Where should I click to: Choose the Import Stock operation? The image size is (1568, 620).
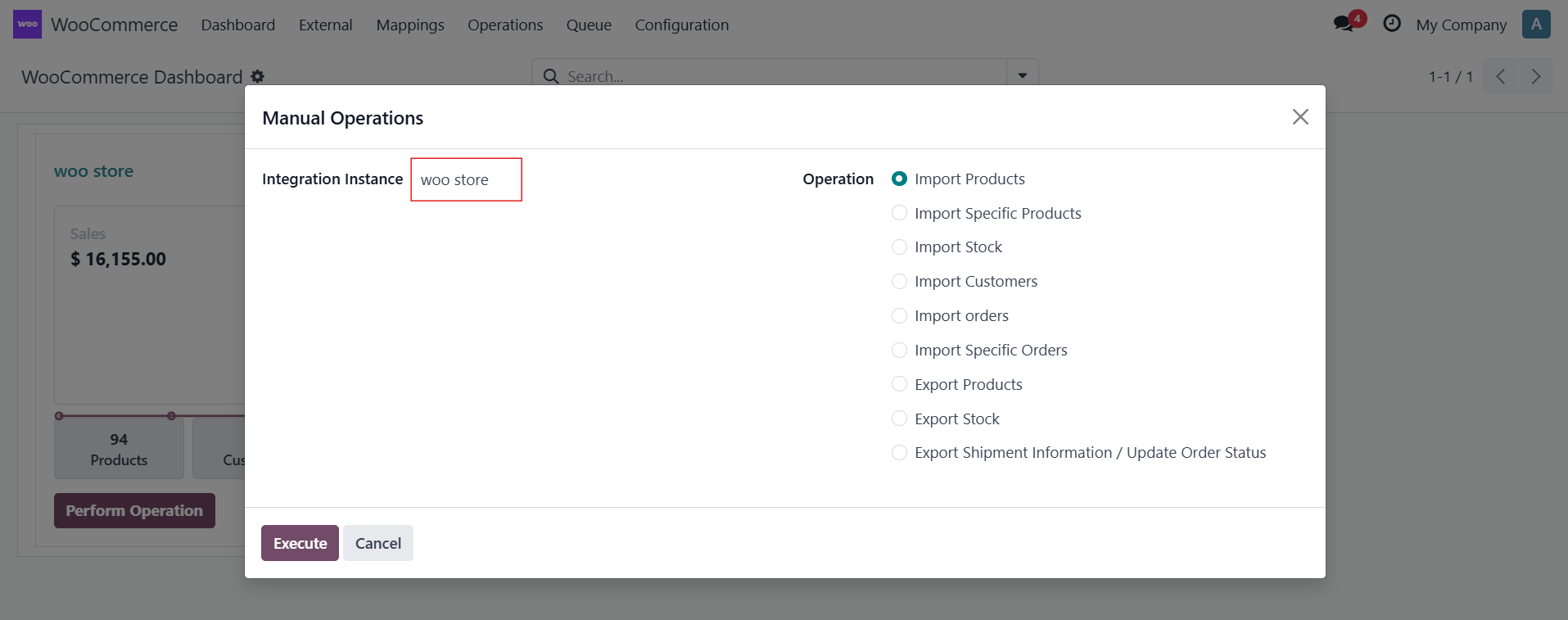(x=899, y=247)
